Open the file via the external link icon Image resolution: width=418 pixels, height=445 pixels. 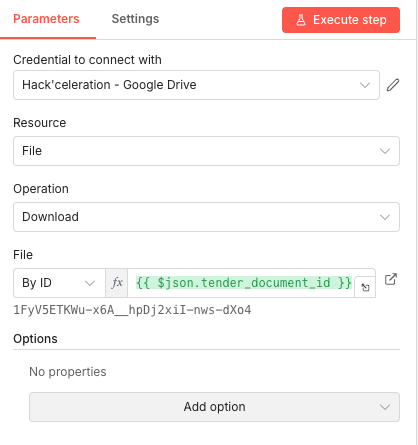(x=391, y=279)
